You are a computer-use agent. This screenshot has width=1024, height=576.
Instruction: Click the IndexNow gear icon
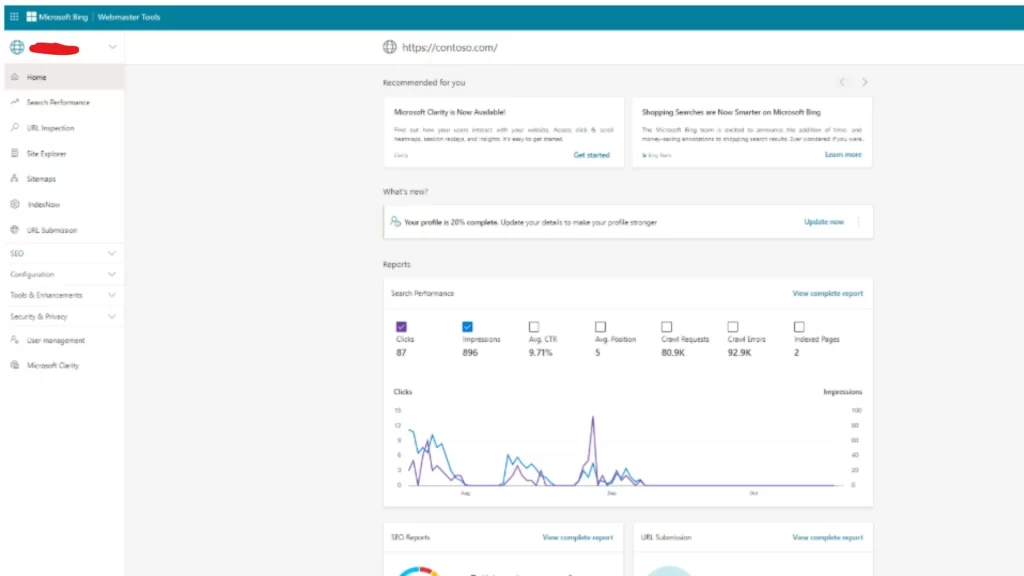[14, 204]
